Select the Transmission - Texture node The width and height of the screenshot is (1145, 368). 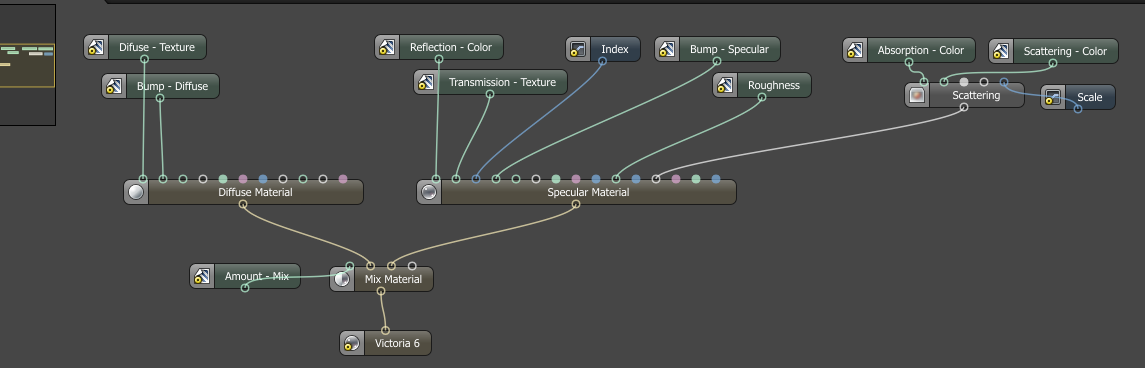(x=491, y=83)
